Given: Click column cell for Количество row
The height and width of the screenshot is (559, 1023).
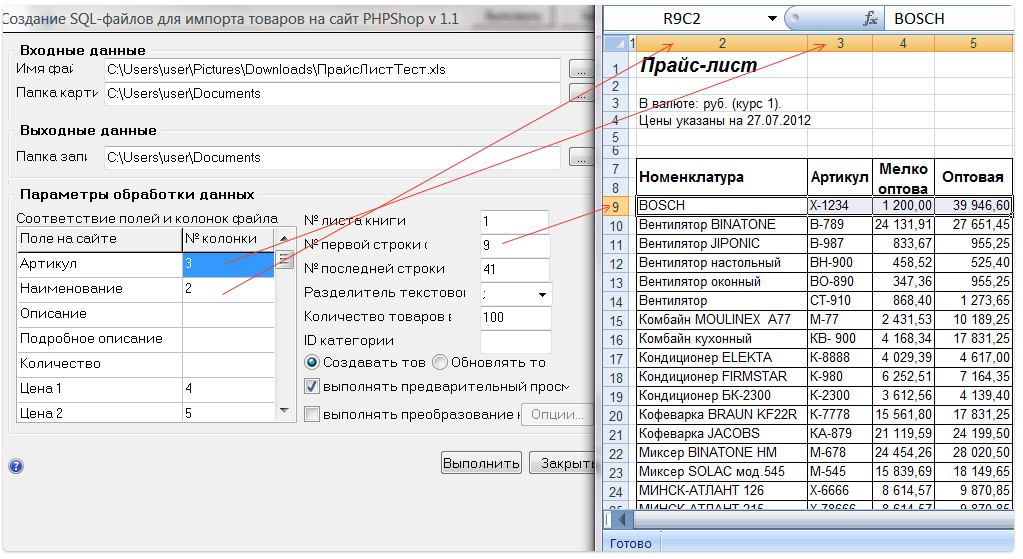Looking at the screenshot, I should pos(228,364).
